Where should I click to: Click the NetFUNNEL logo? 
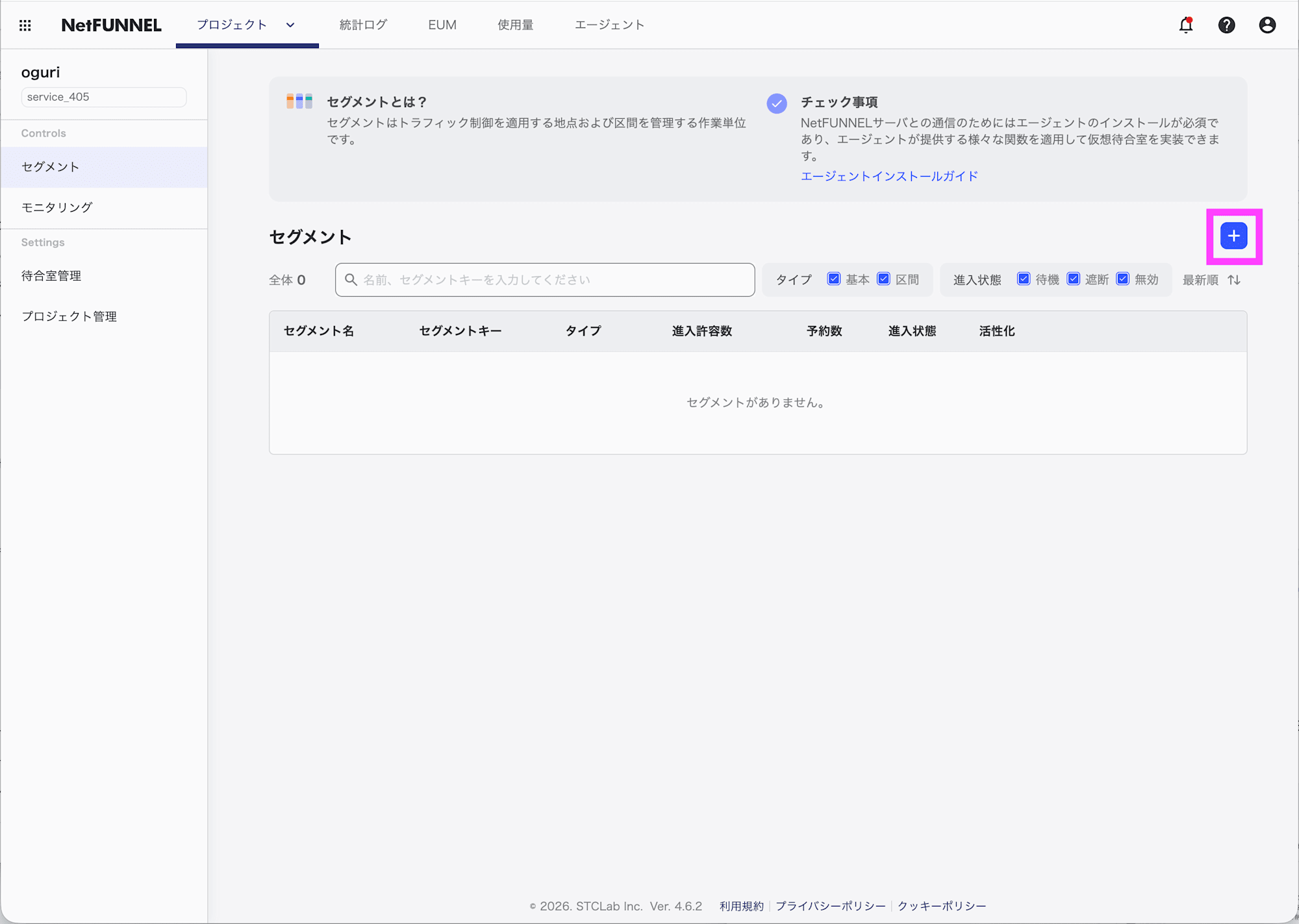point(111,25)
